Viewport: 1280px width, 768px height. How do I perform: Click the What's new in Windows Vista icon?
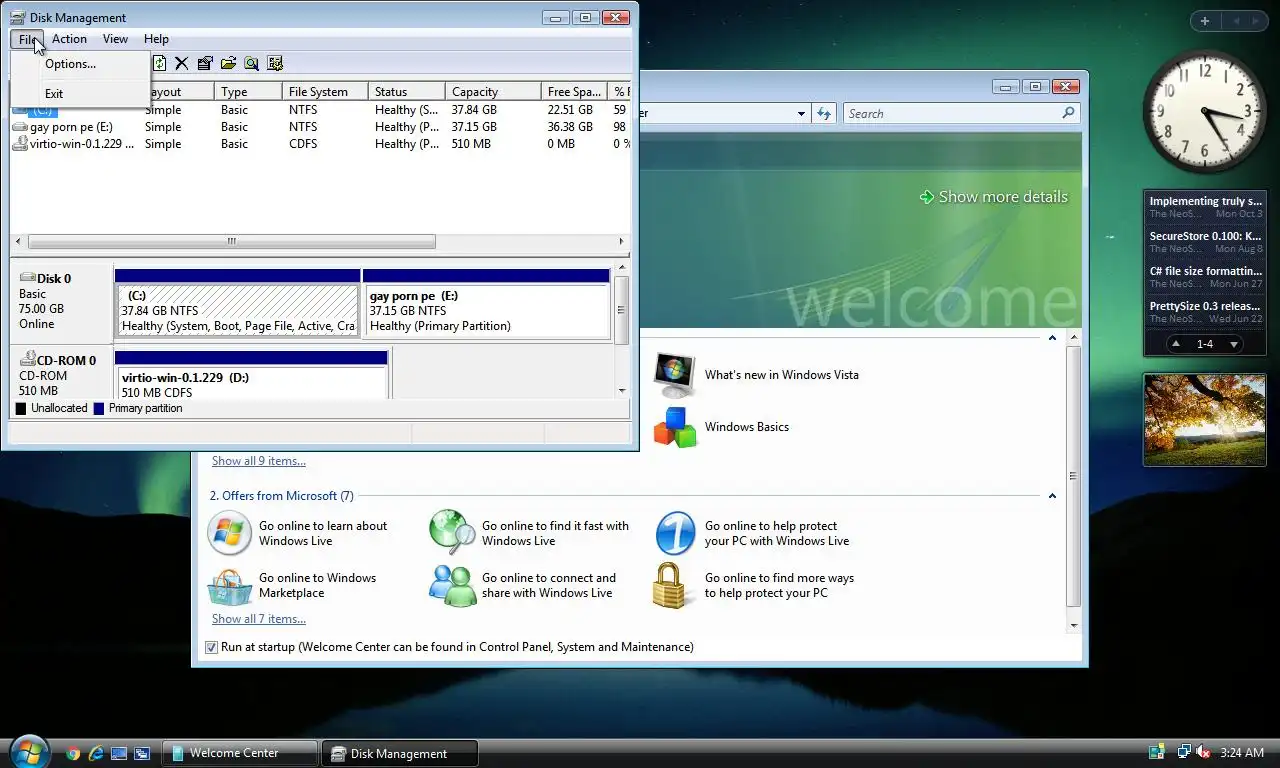(x=675, y=375)
